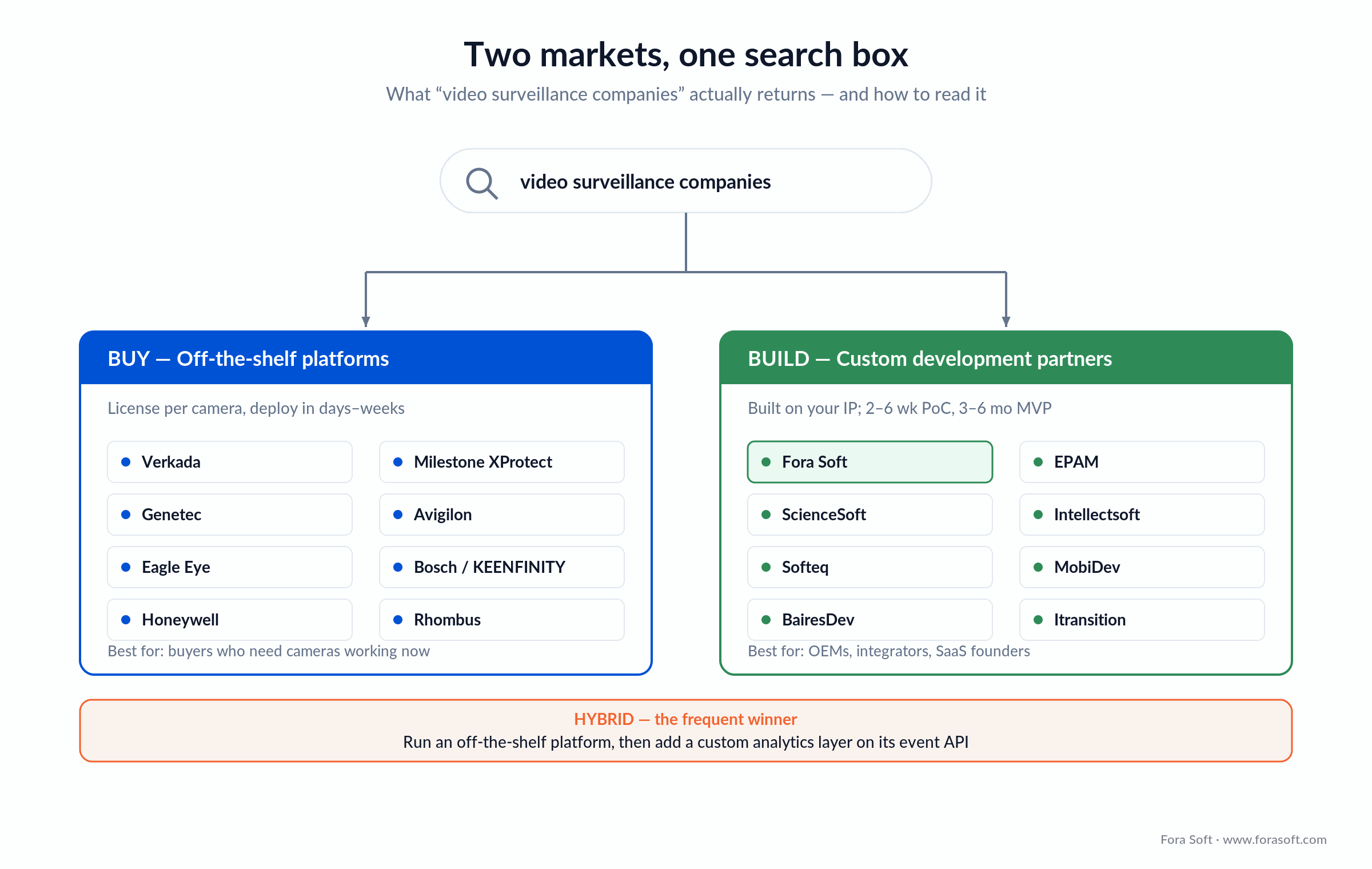Click the 'BUY — Off-the-shelf platforms' header
Viewport: 1372px width, 869px height.
click(366, 358)
